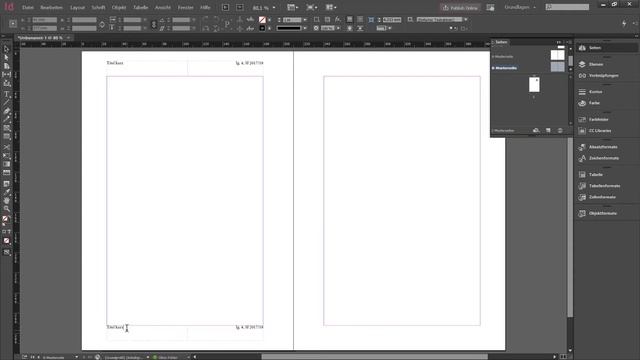Open the Bearbeiten menu

click(x=51, y=7)
